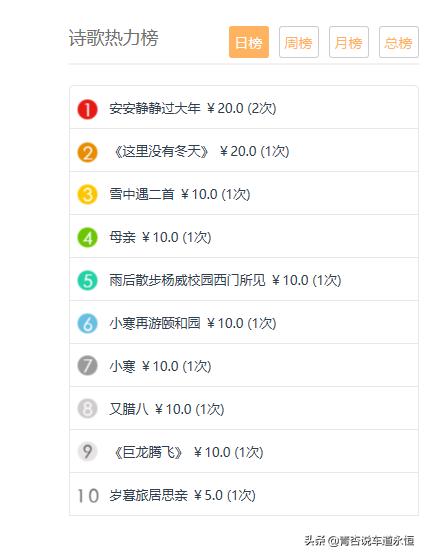Viewport: 424px width, 556px height.
Task: Open poem 雪中遇二首
Action: [x=142, y=194]
